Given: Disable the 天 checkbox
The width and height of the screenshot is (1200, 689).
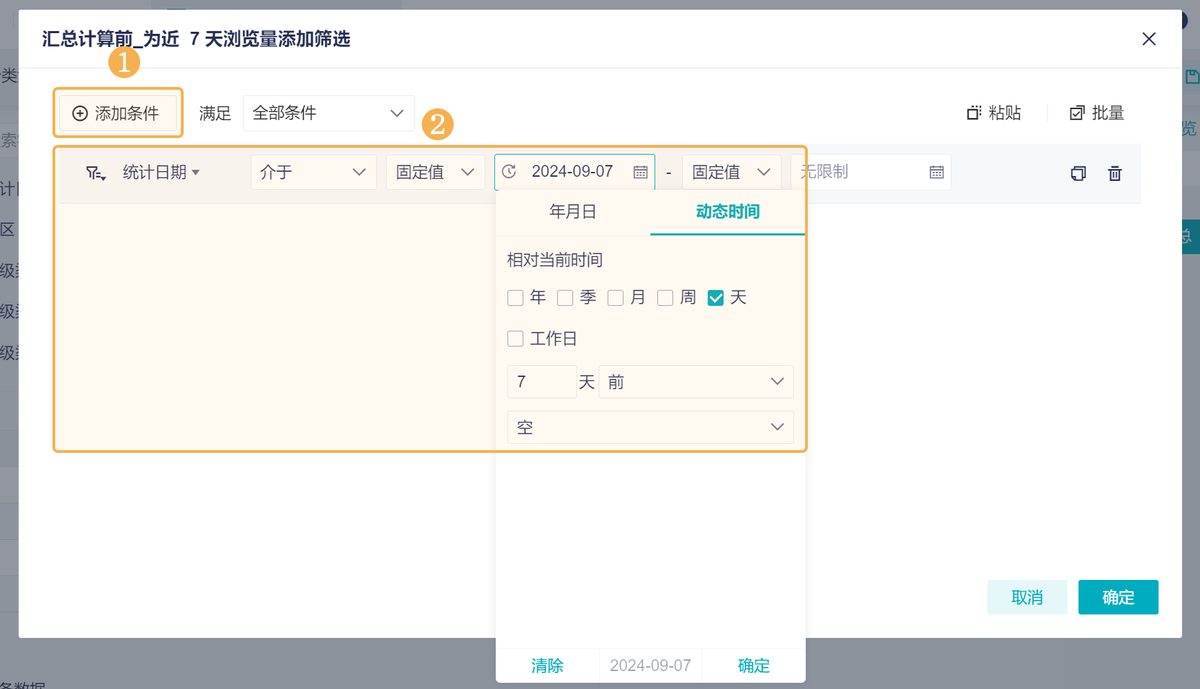Looking at the screenshot, I should click(x=716, y=297).
